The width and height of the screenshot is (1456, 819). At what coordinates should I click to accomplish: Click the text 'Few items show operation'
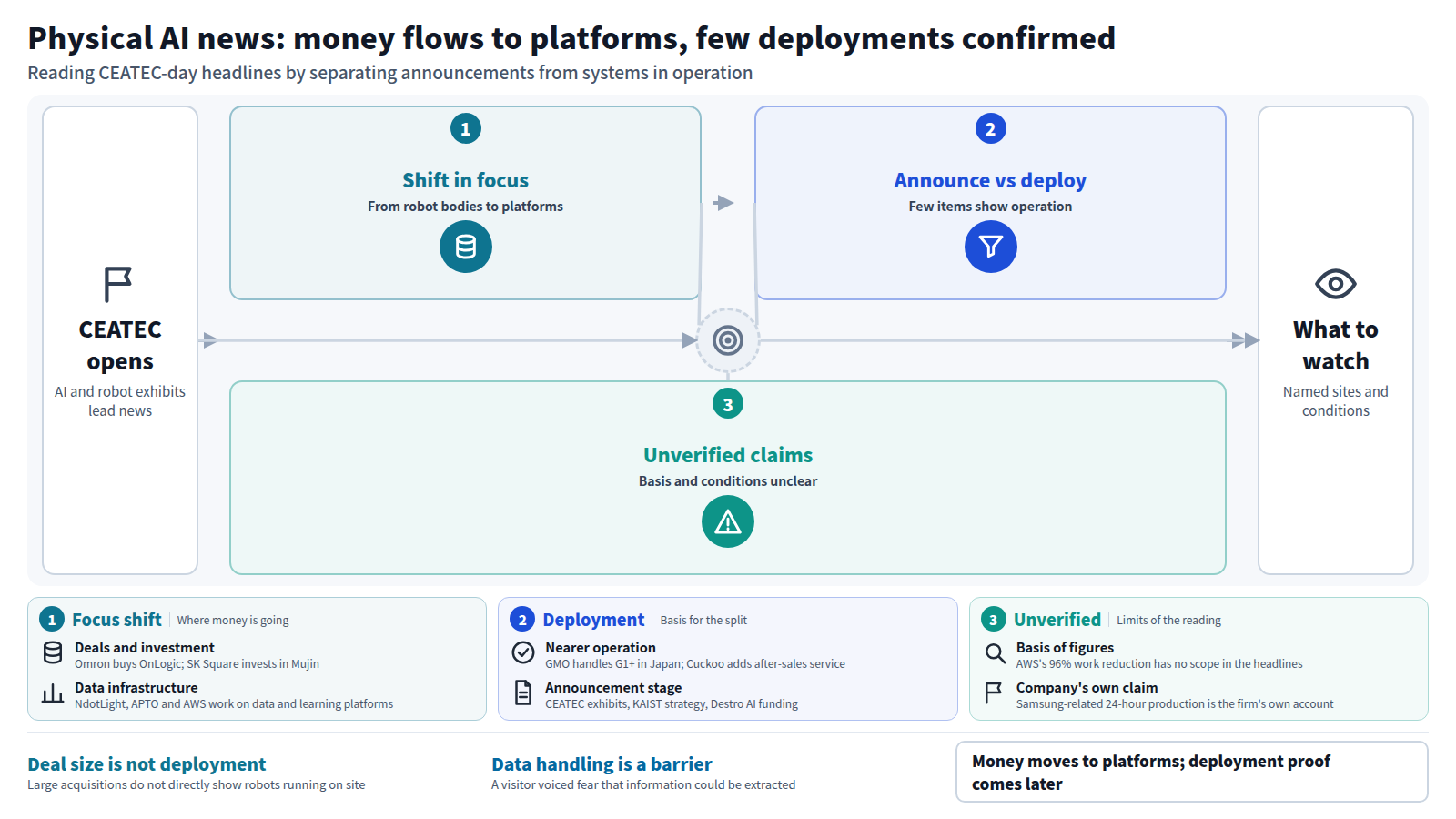pos(990,207)
